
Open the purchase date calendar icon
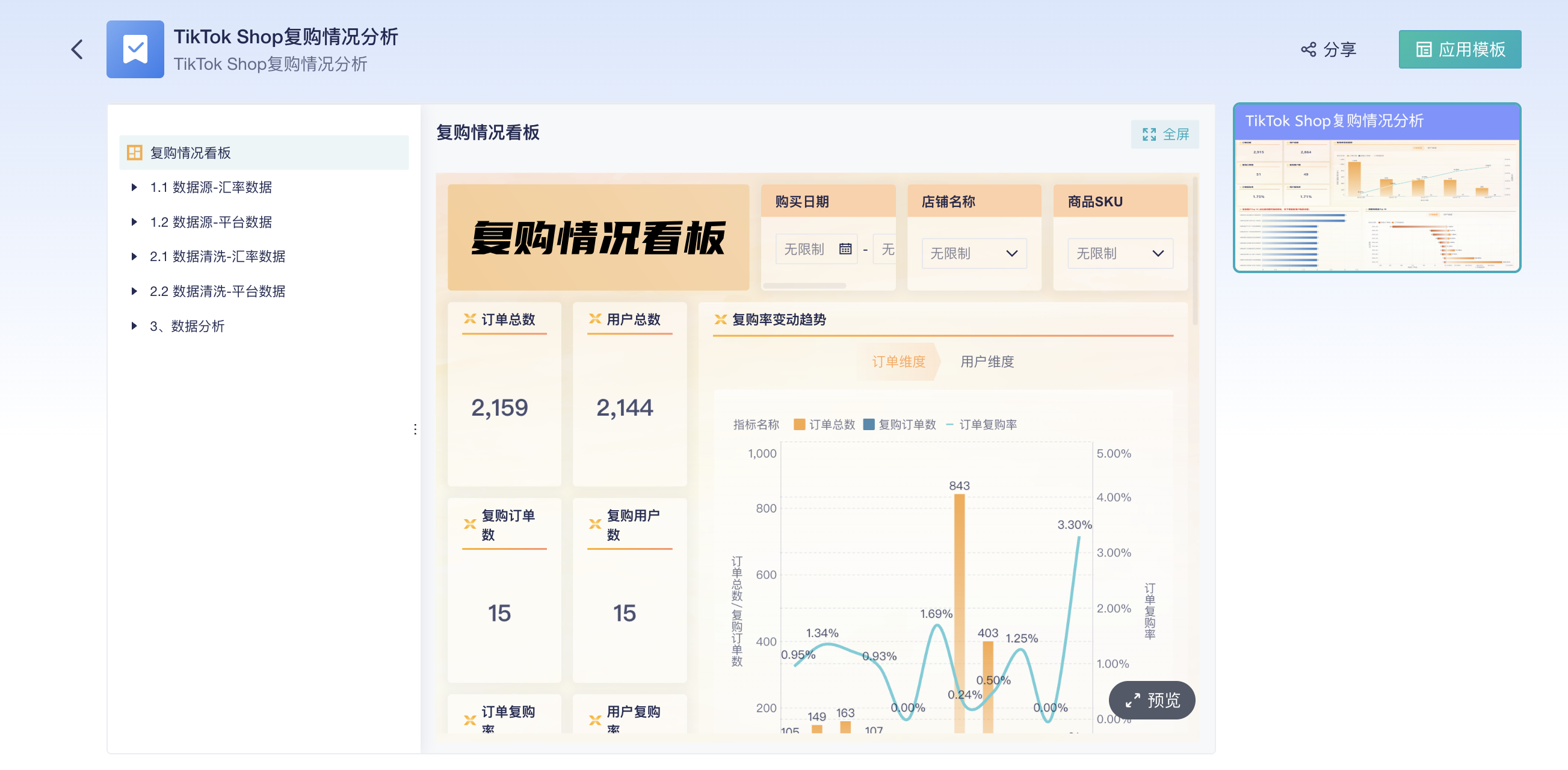pyautogui.click(x=845, y=248)
